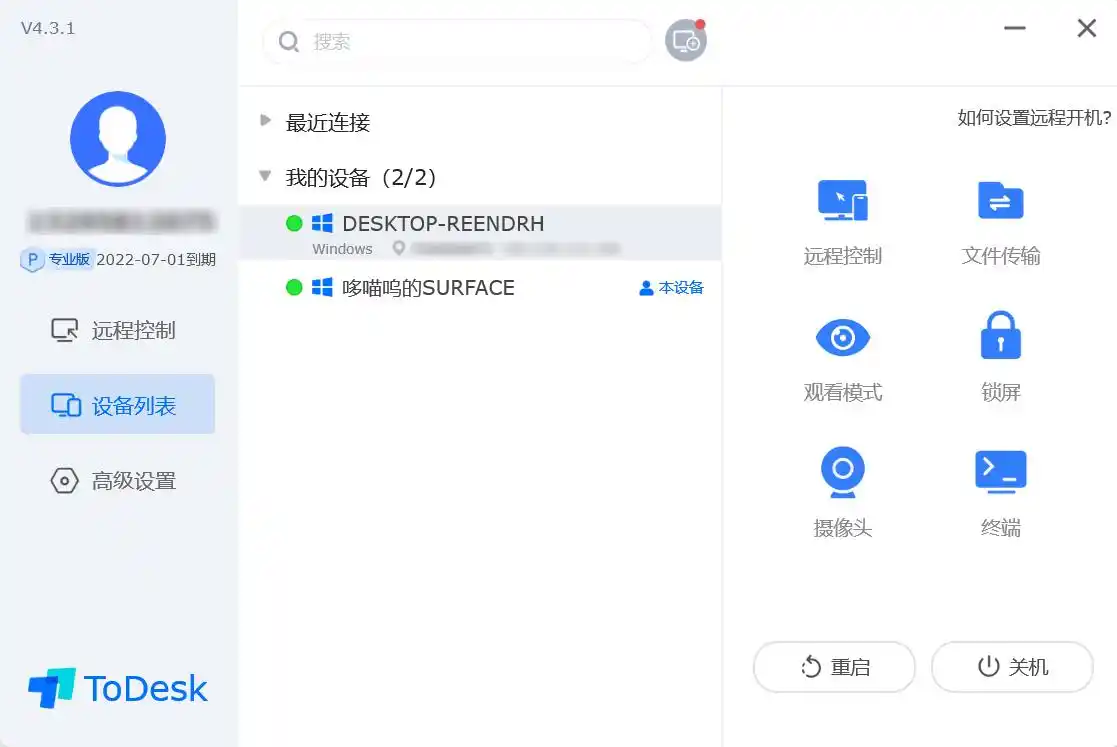Click the blue user avatar
1117x747 pixels.
click(118, 139)
